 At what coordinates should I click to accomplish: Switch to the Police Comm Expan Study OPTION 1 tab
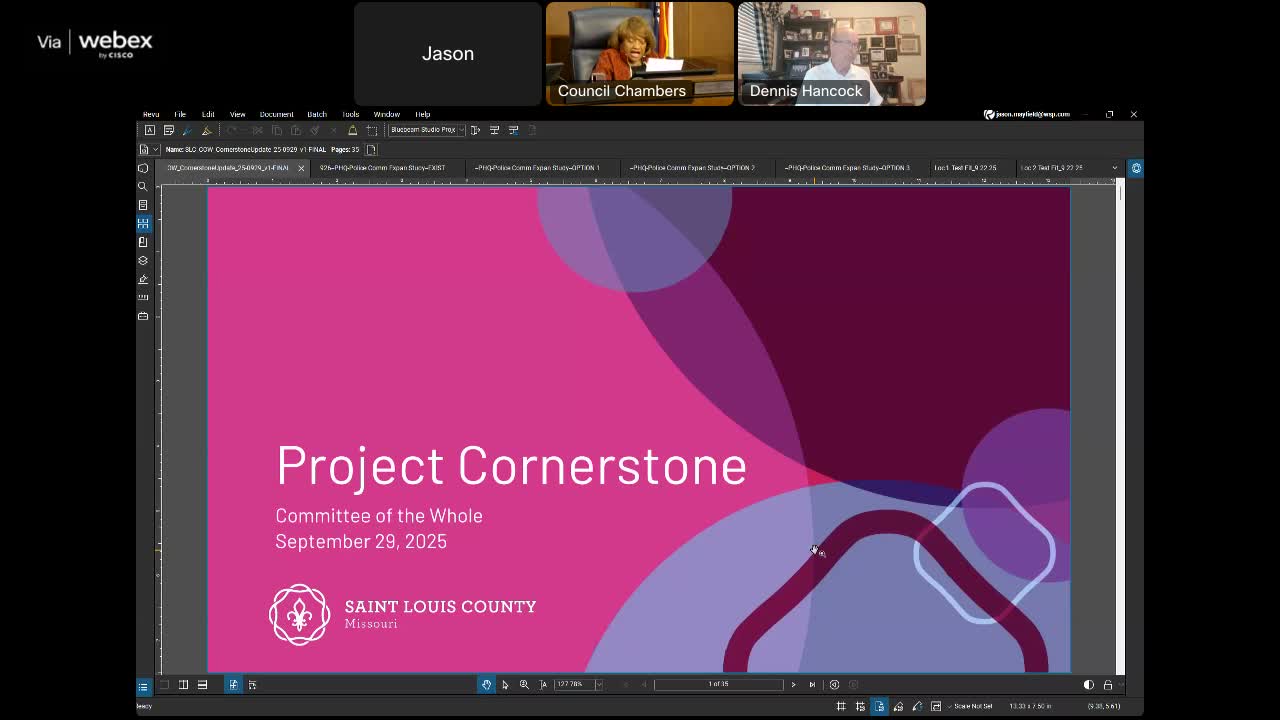[538, 168]
